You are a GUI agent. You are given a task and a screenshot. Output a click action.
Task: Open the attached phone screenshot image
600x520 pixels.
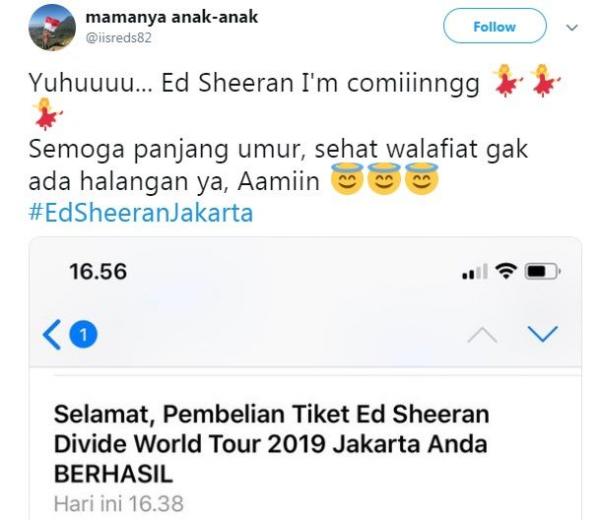click(x=305, y=378)
